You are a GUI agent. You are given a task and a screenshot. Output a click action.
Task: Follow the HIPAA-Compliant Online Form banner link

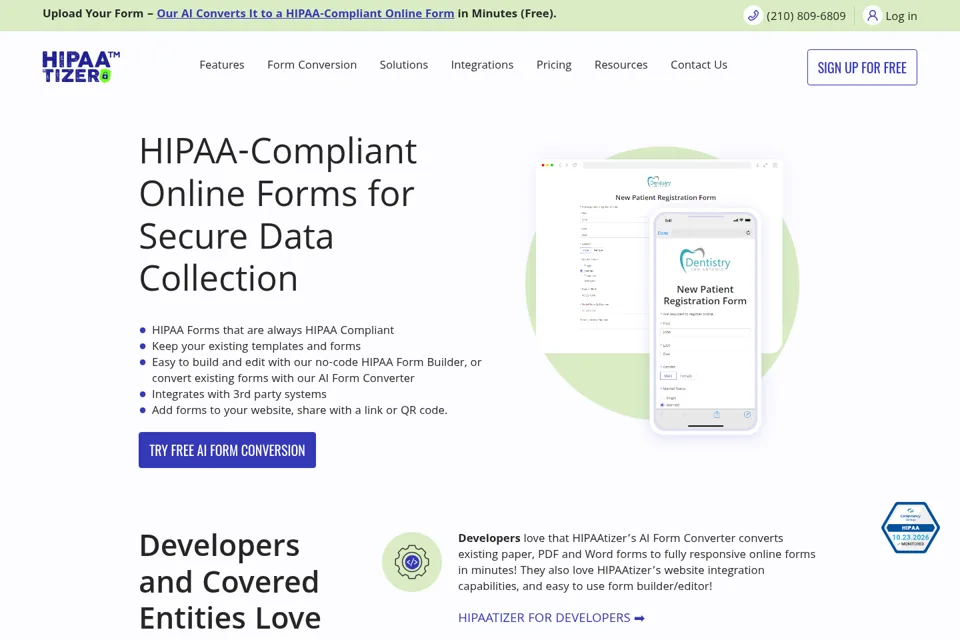306,13
